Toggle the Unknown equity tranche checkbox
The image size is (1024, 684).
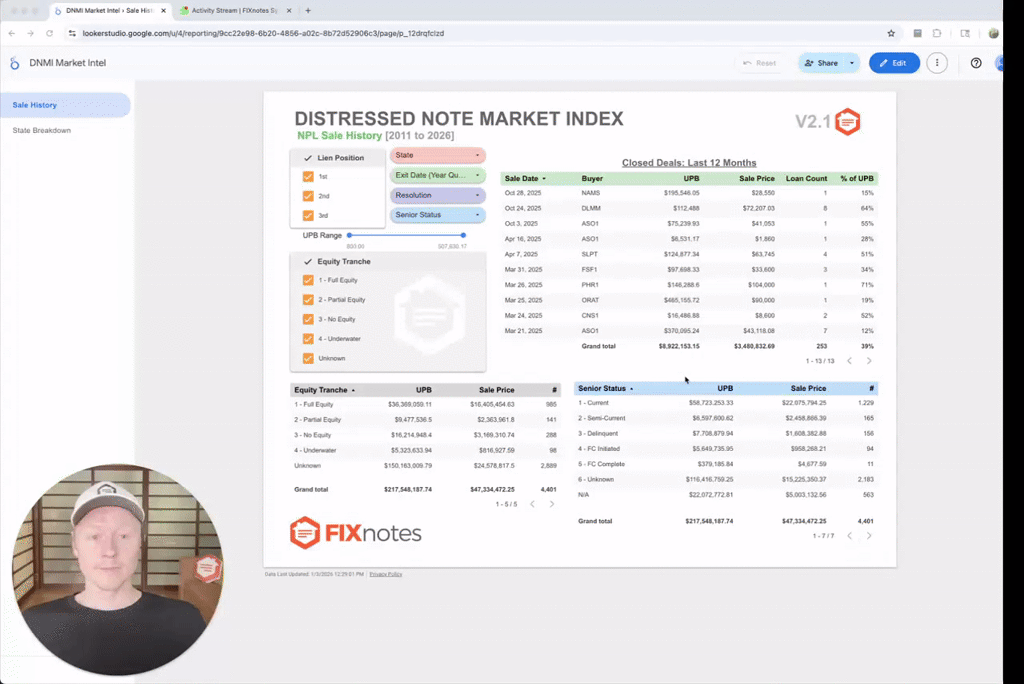pos(308,359)
